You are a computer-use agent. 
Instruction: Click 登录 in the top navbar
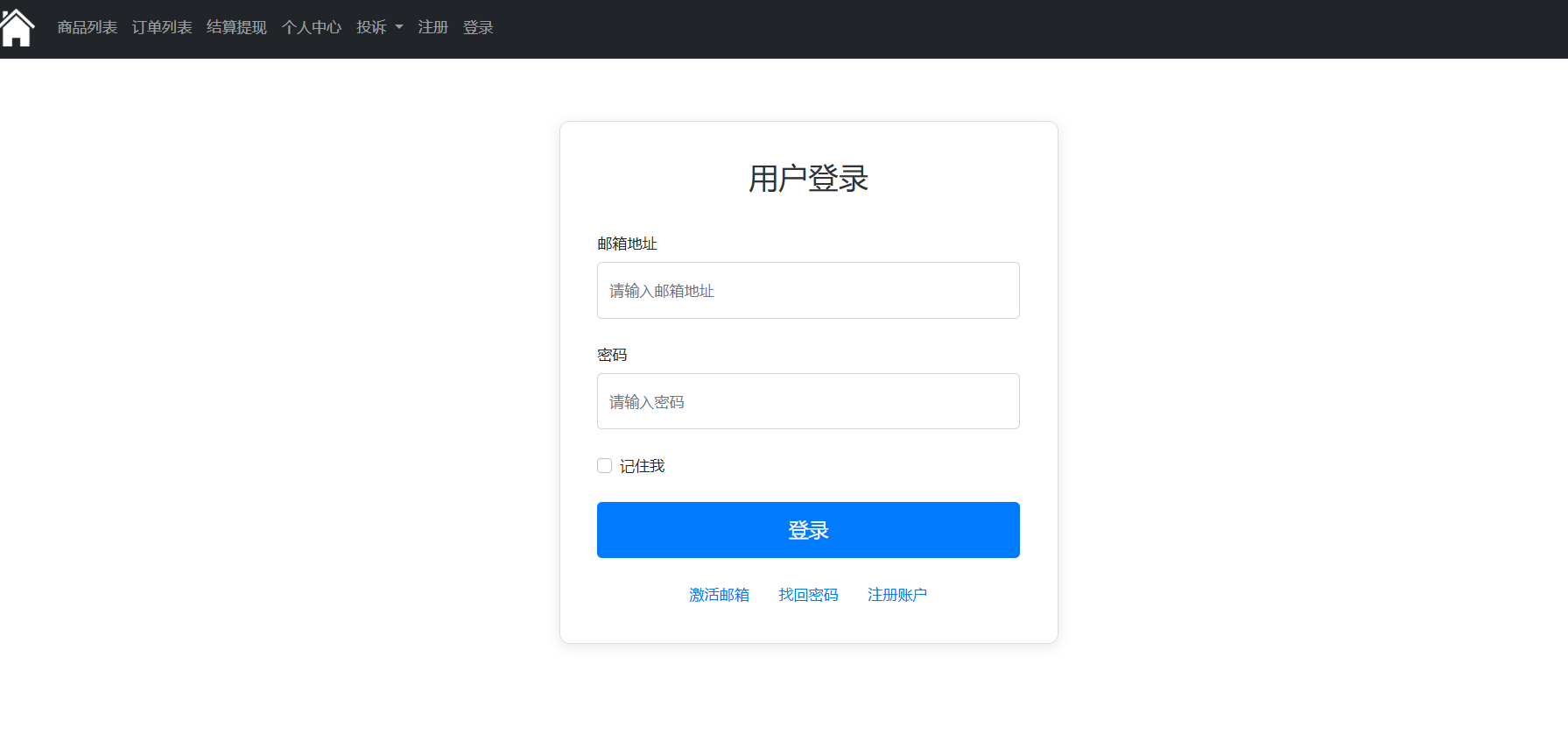478,28
